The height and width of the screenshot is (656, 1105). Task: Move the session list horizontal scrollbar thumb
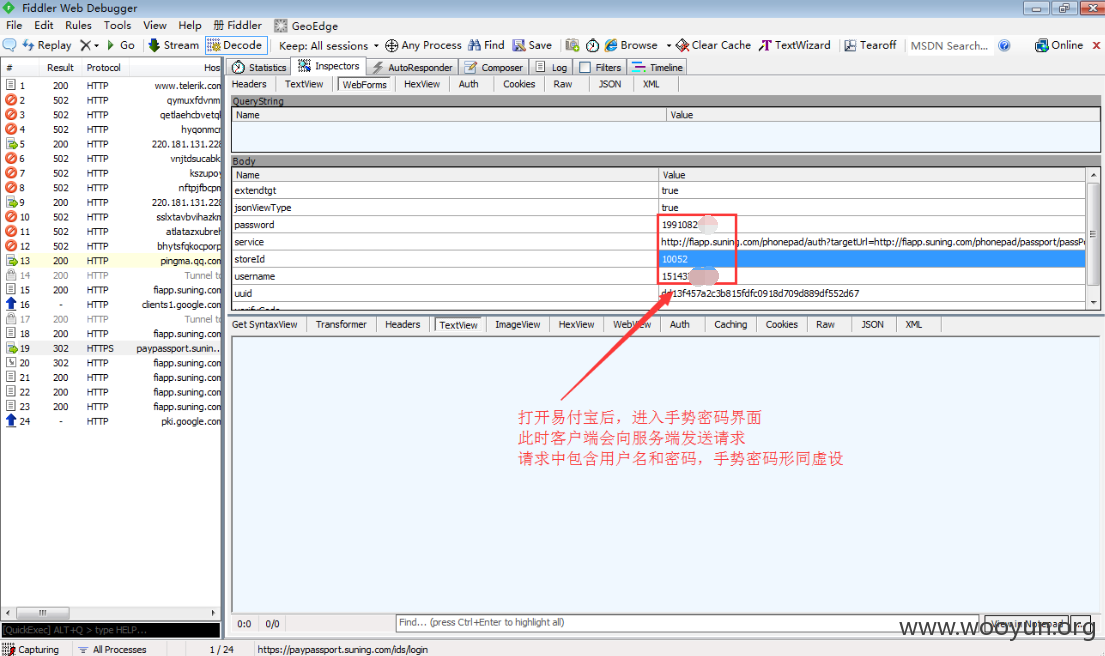[x=42, y=612]
